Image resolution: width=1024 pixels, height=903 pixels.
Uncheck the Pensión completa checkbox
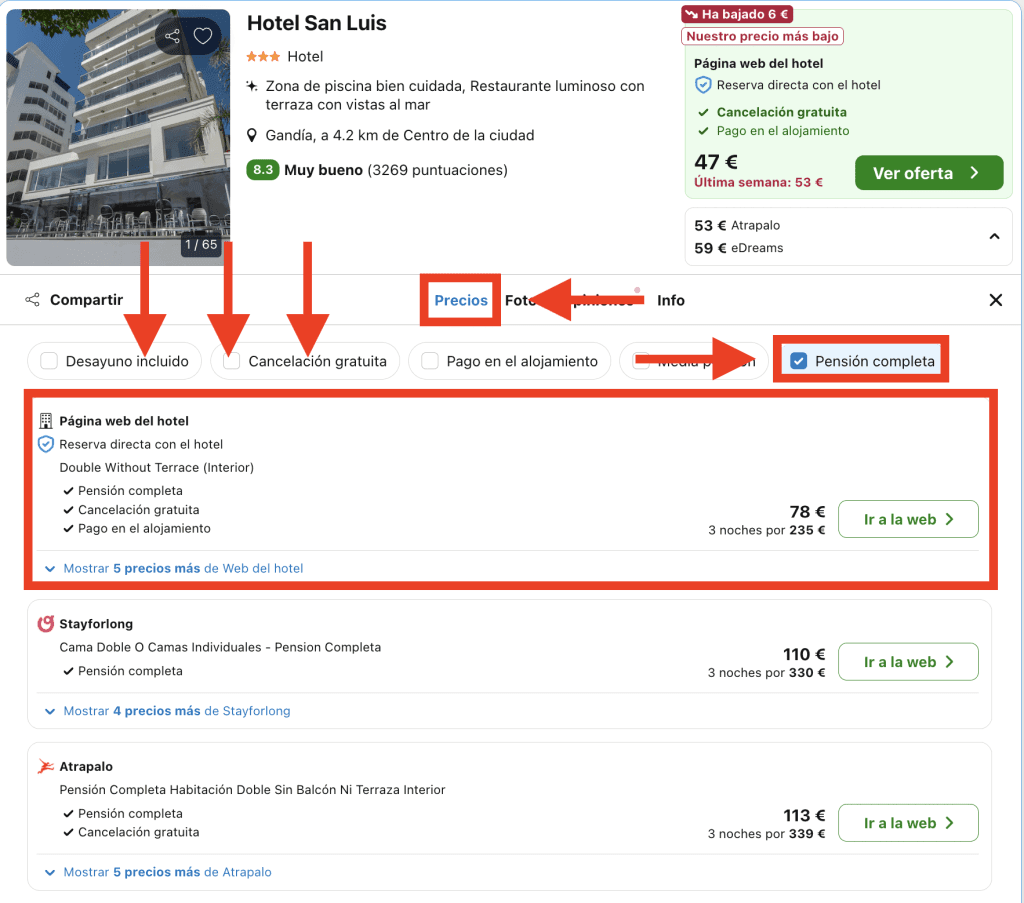pos(798,361)
